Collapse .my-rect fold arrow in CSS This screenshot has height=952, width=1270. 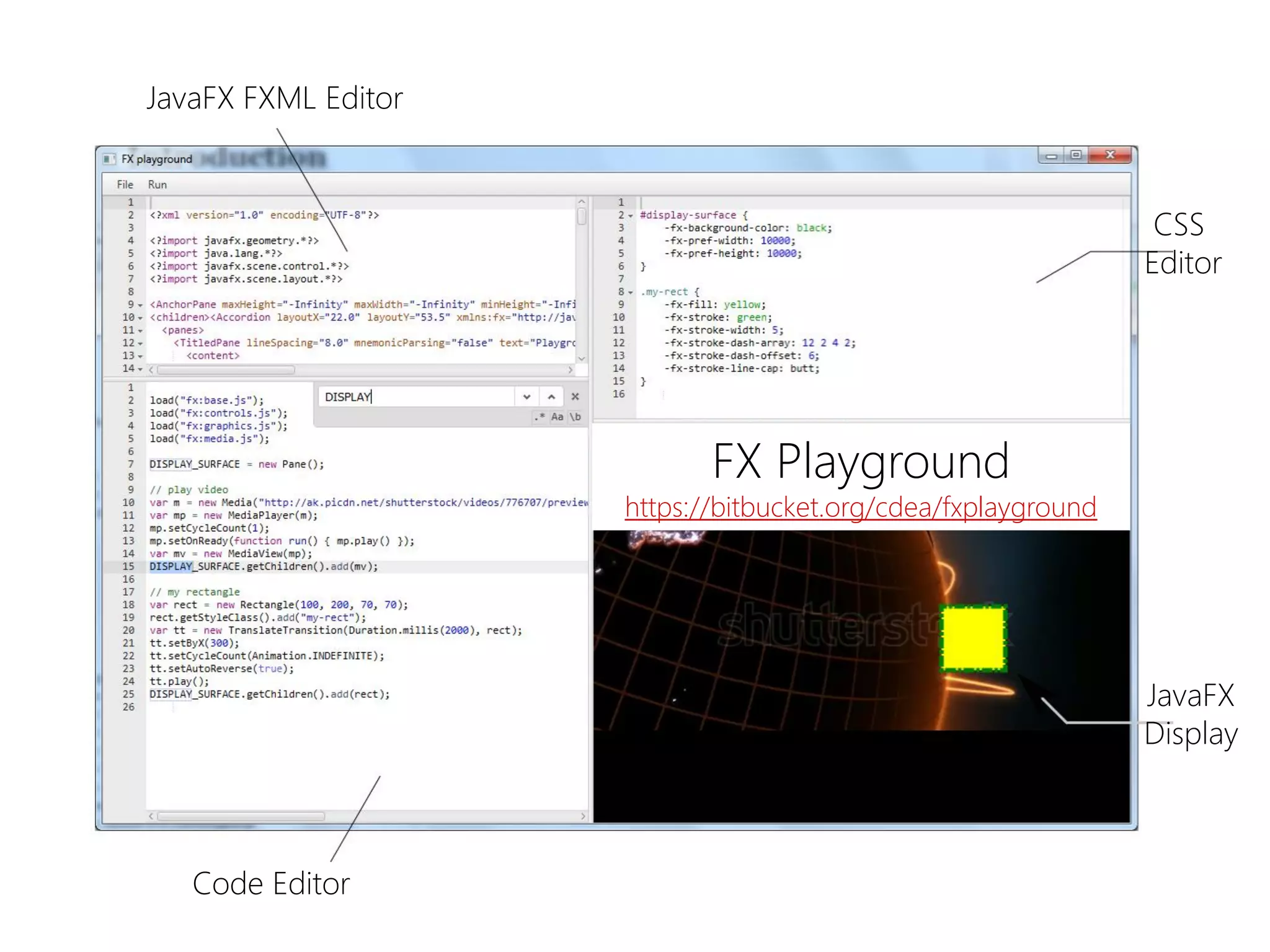631,293
